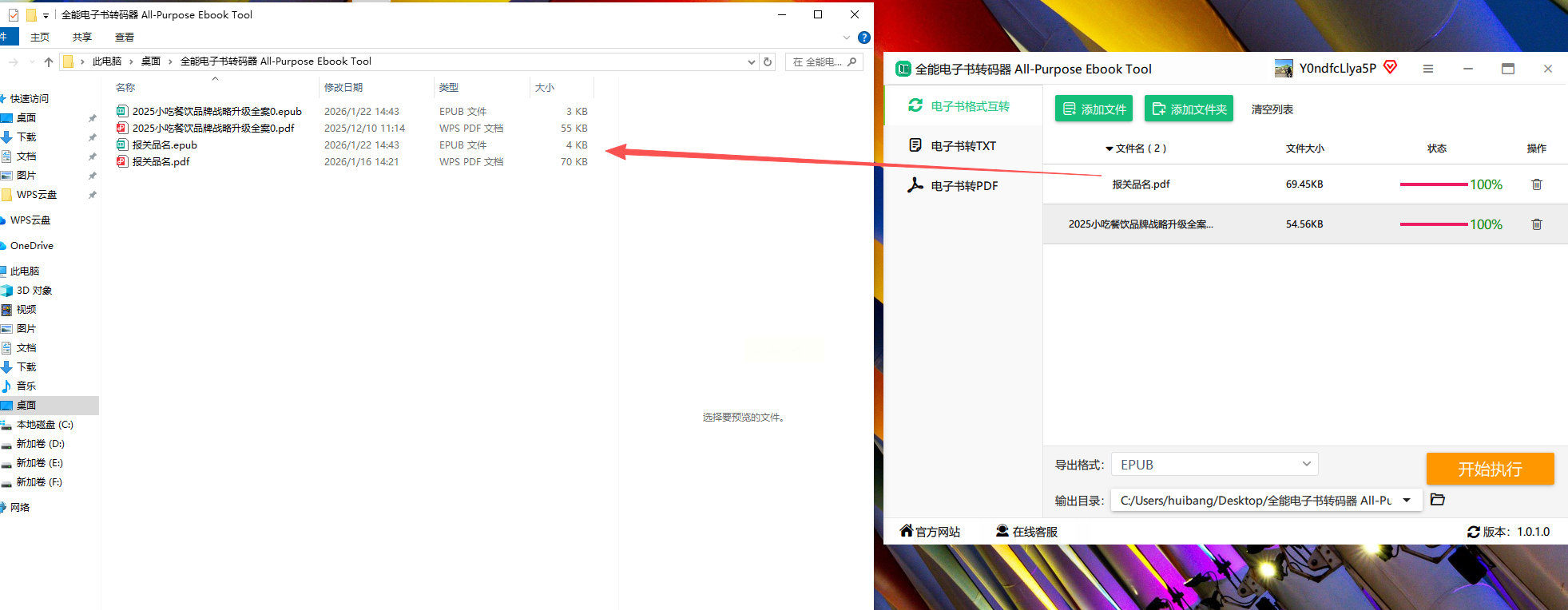Collapse the 文件名 ( 2 ) list arrow
Screen dimensions: 1568x610
coord(1110,149)
